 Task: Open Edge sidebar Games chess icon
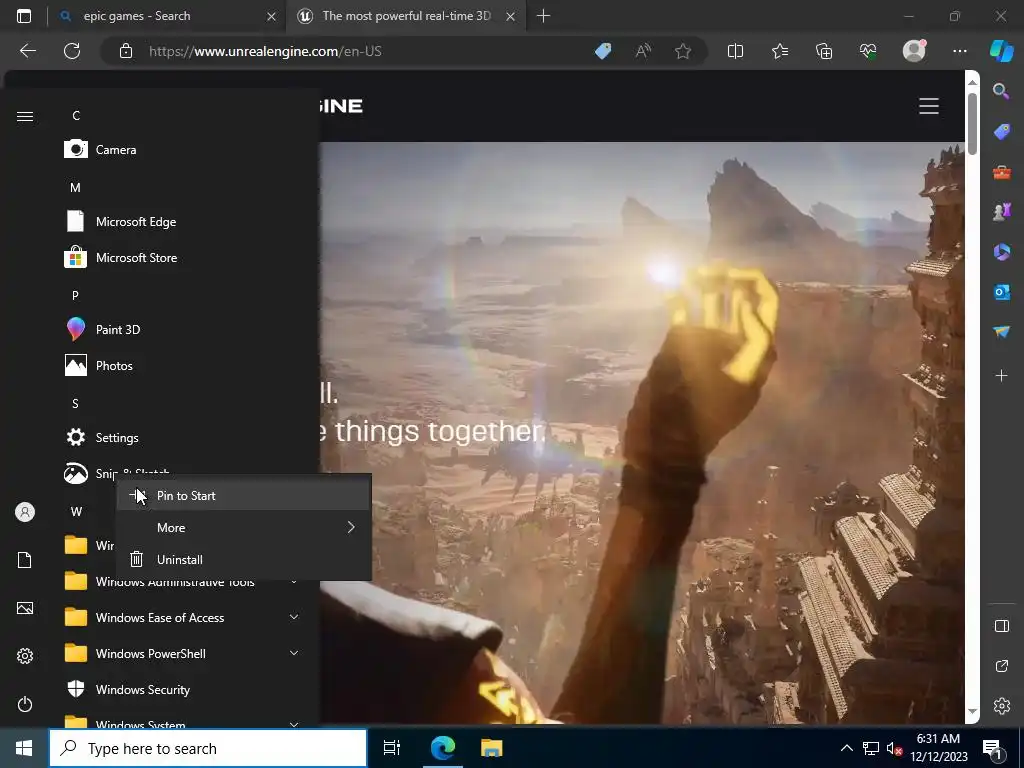point(1001,212)
